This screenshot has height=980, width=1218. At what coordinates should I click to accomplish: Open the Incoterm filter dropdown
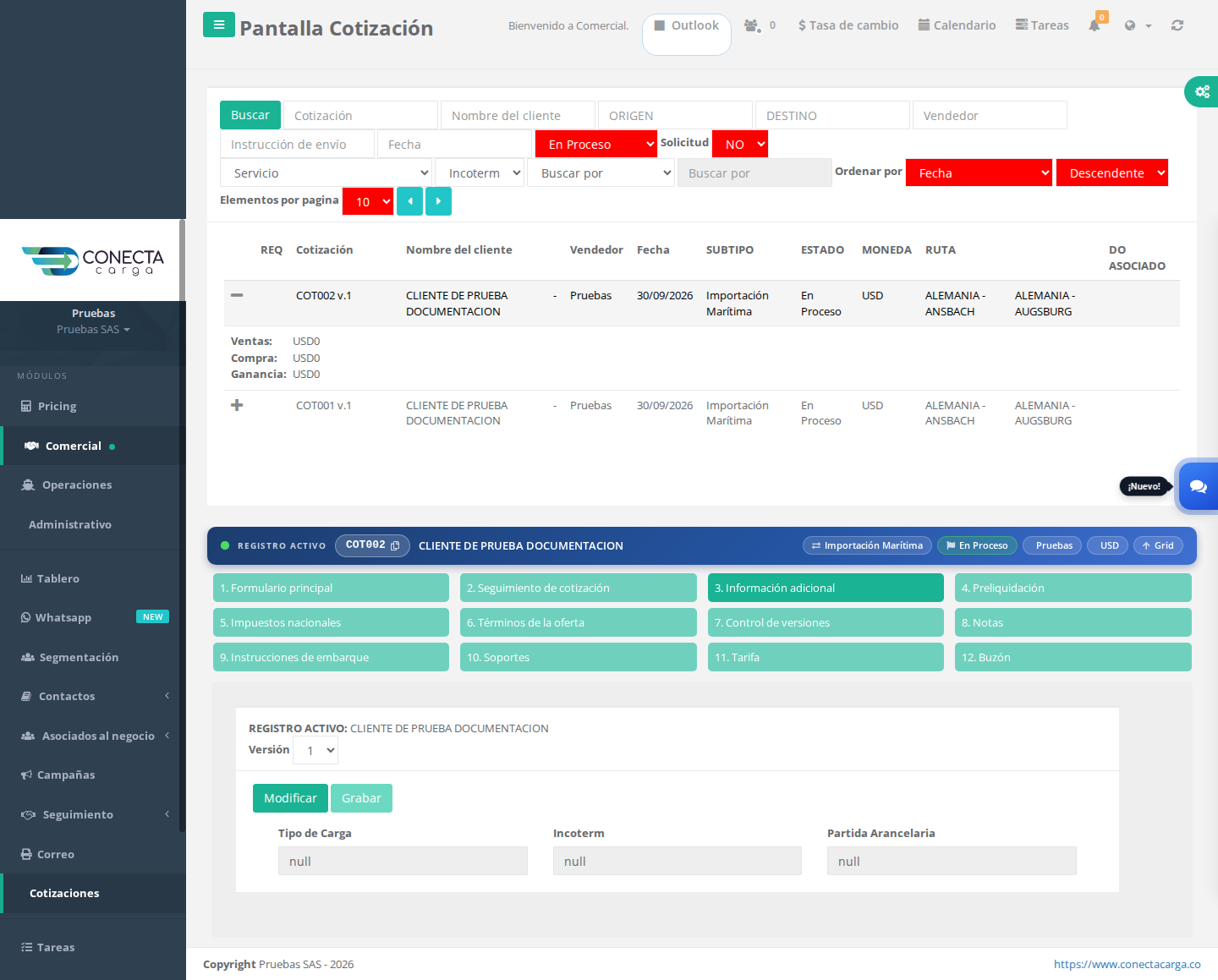(480, 172)
